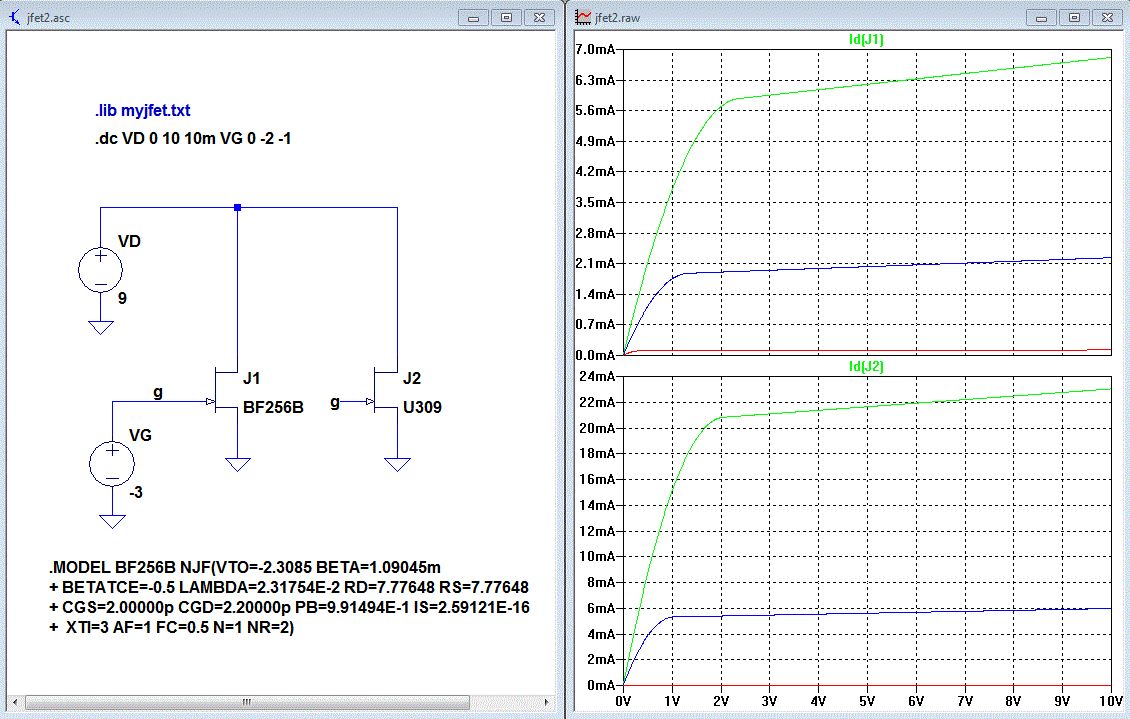Select the VG voltage source symbol

[x=112, y=464]
